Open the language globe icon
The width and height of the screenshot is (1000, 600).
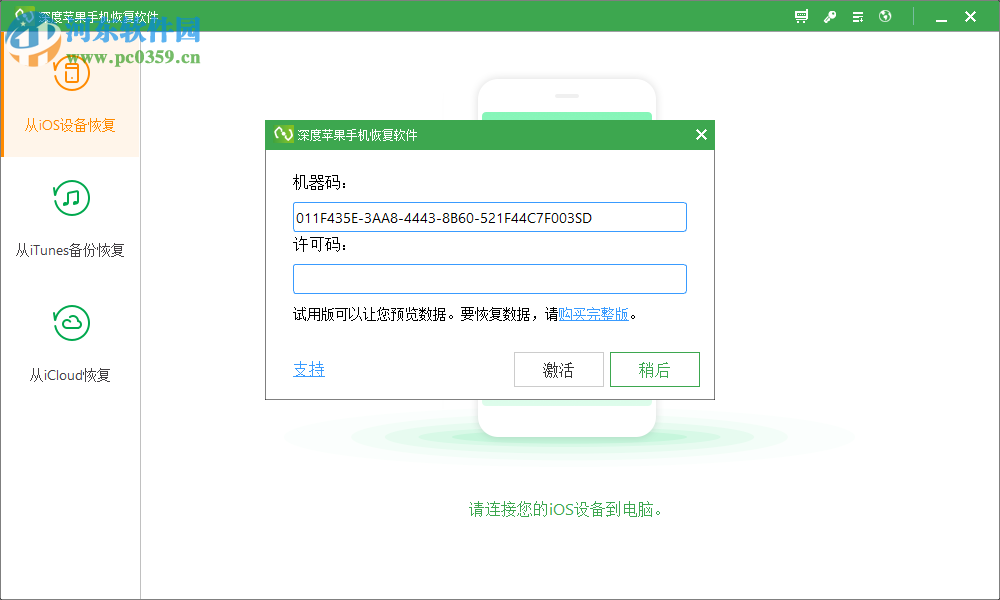tap(885, 16)
